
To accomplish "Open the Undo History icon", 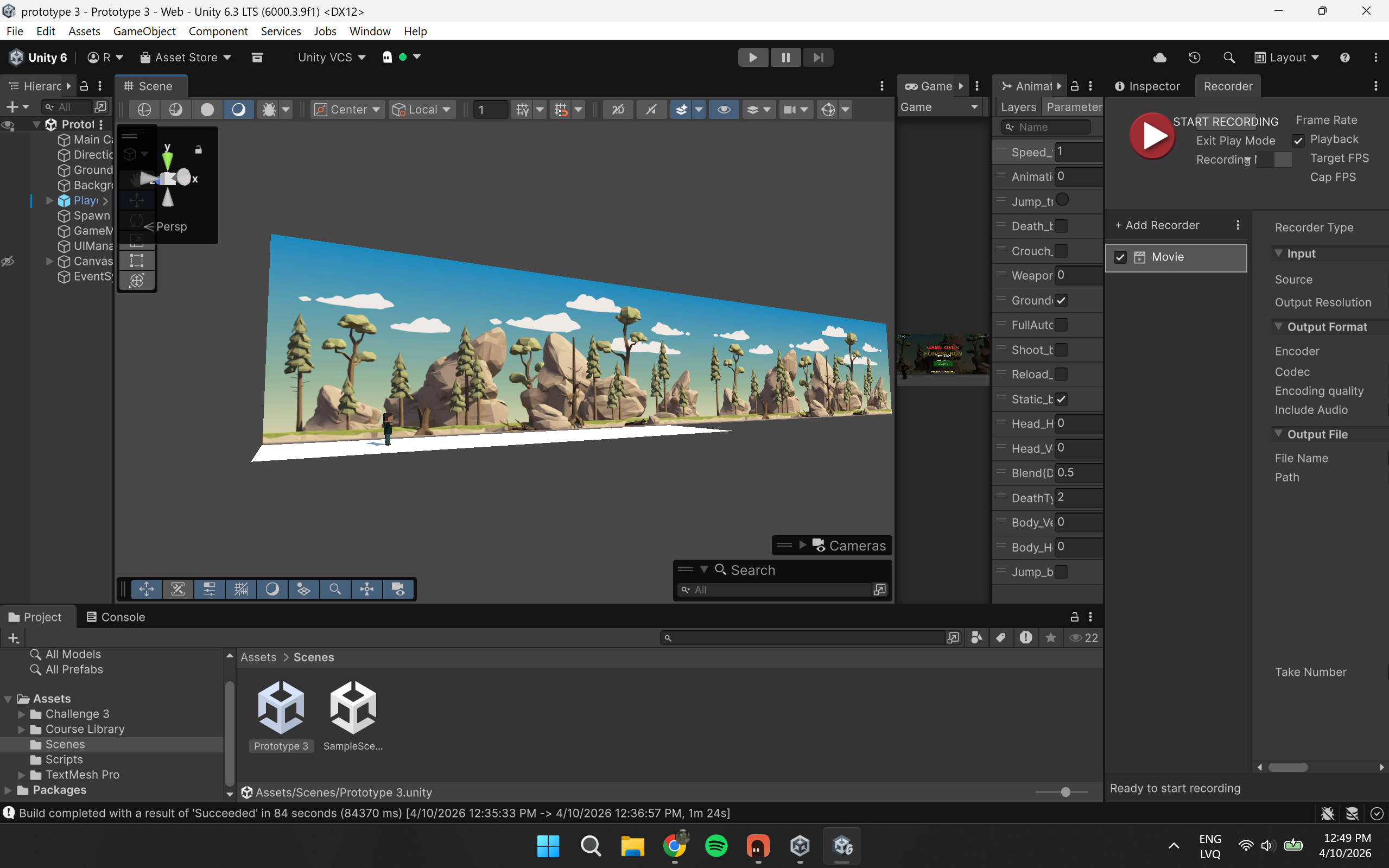I will coord(1194,58).
